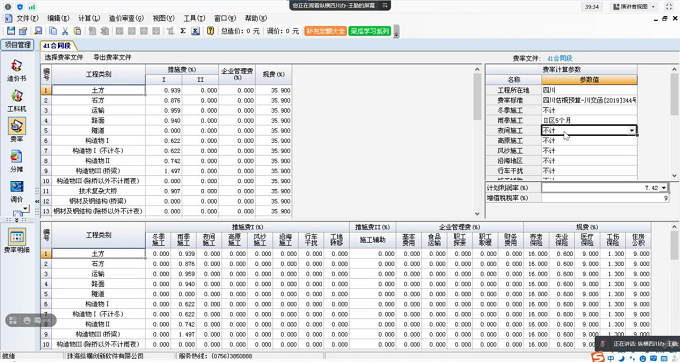Click the Copy toolbar icon
Image resolution: width=680 pixels, height=363 pixels.
pyautogui.click(x=53, y=31)
